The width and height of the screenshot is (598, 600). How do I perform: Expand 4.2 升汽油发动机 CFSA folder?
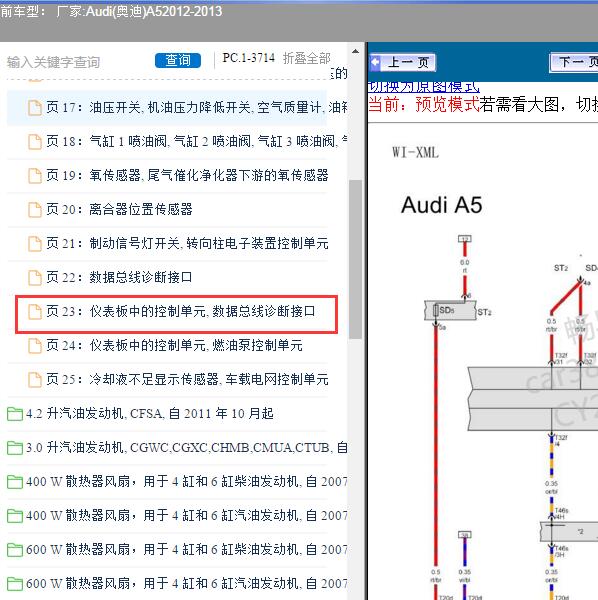click(x=150, y=414)
